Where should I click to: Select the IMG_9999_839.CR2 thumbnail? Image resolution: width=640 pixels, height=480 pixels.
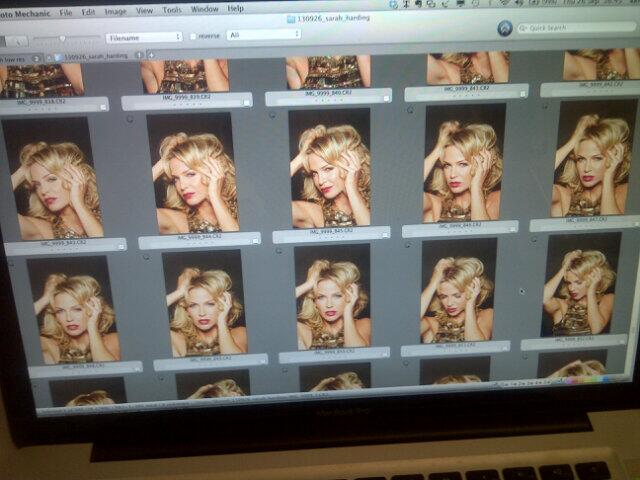coord(185,76)
